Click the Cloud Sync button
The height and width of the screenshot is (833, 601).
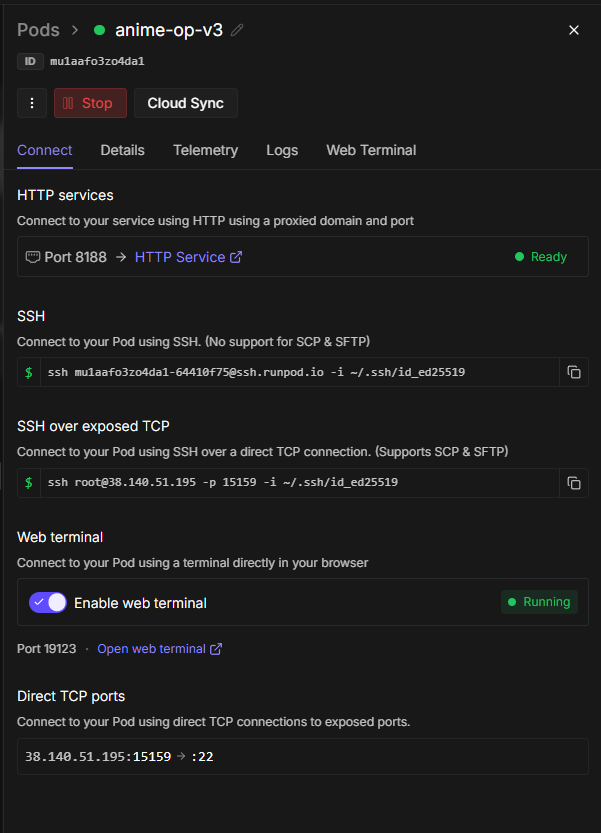(x=185, y=103)
